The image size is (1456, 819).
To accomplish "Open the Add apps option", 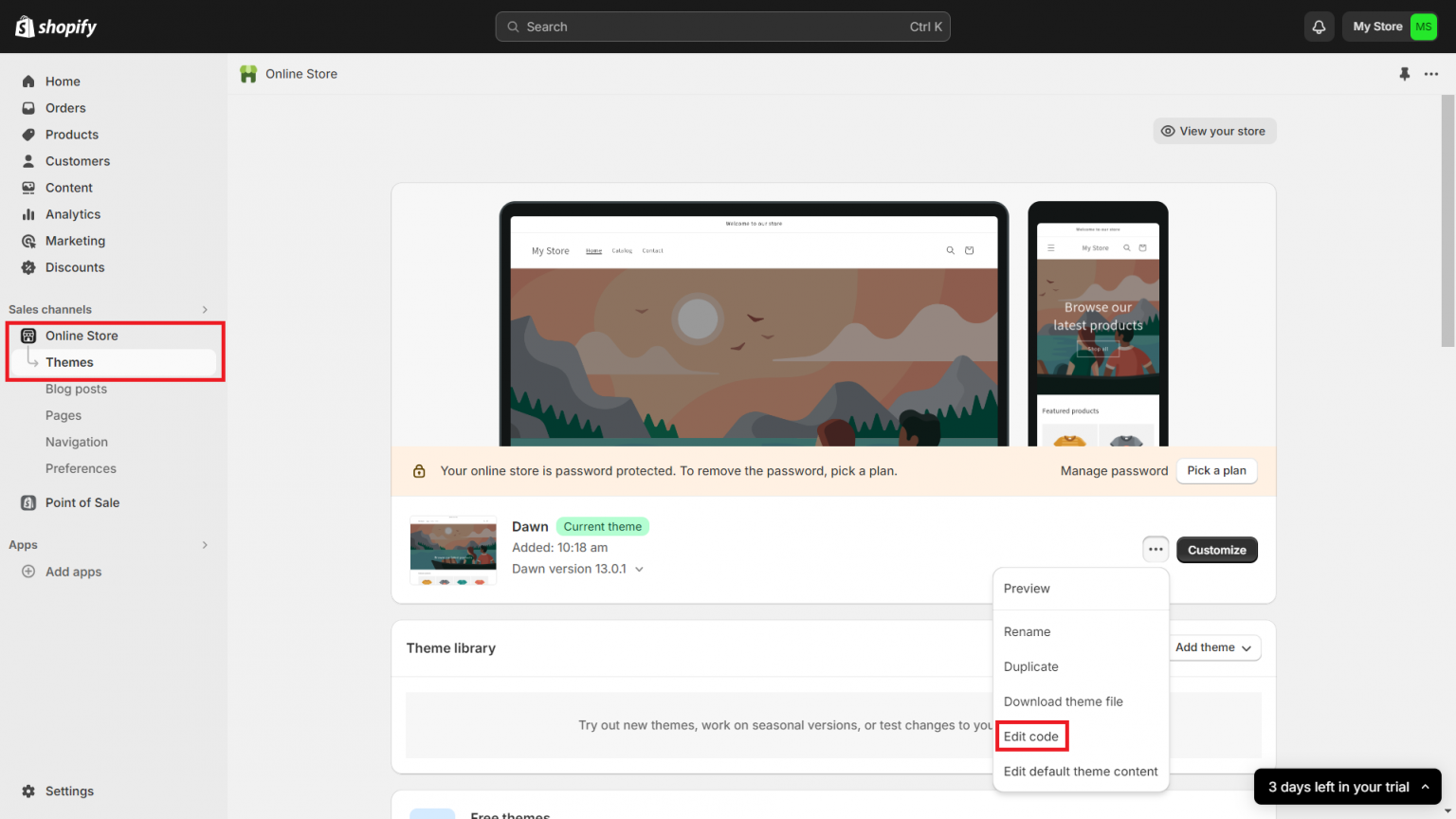I will pyautogui.click(x=71, y=571).
